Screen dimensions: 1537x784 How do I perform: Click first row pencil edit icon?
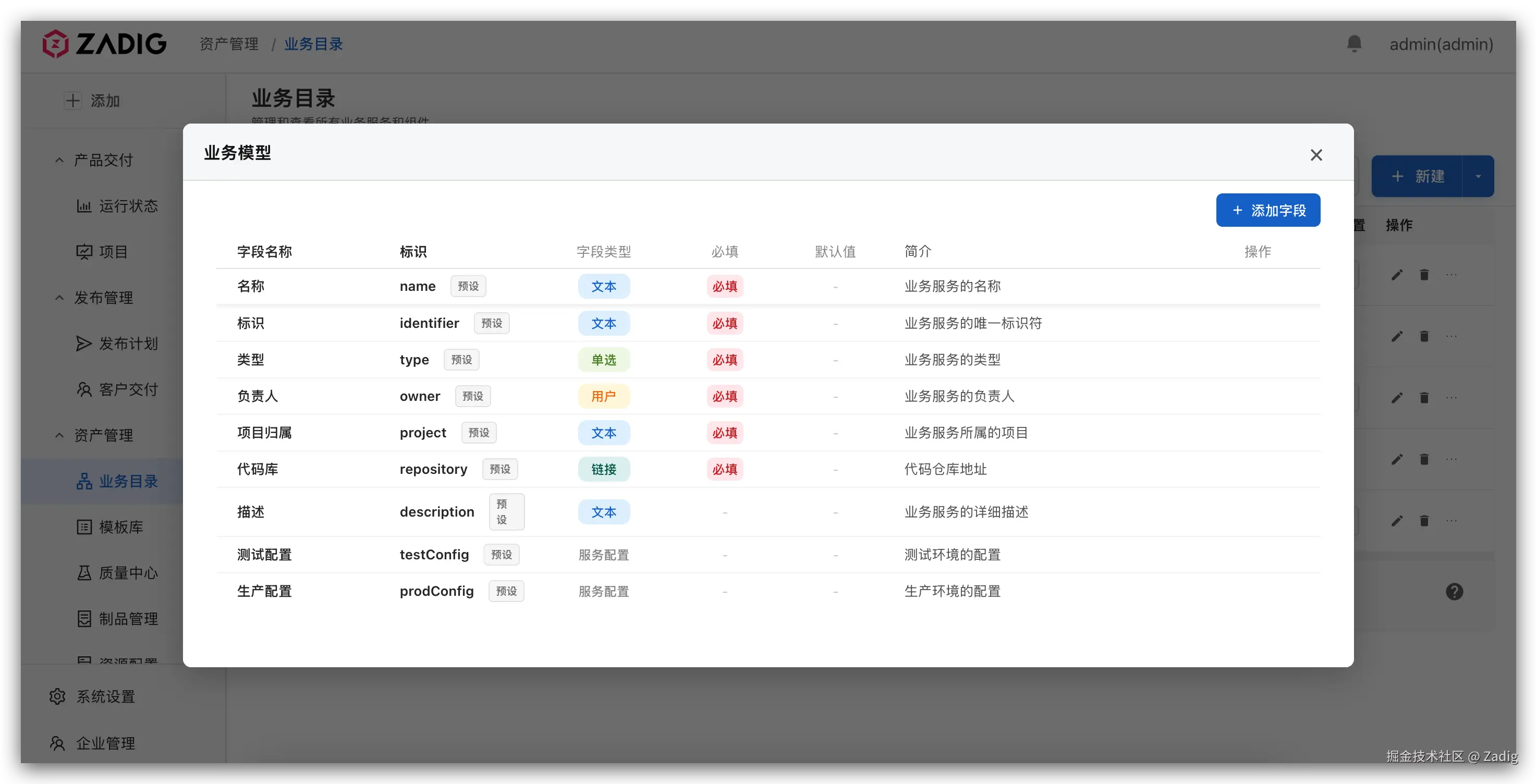tap(1397, 275)
